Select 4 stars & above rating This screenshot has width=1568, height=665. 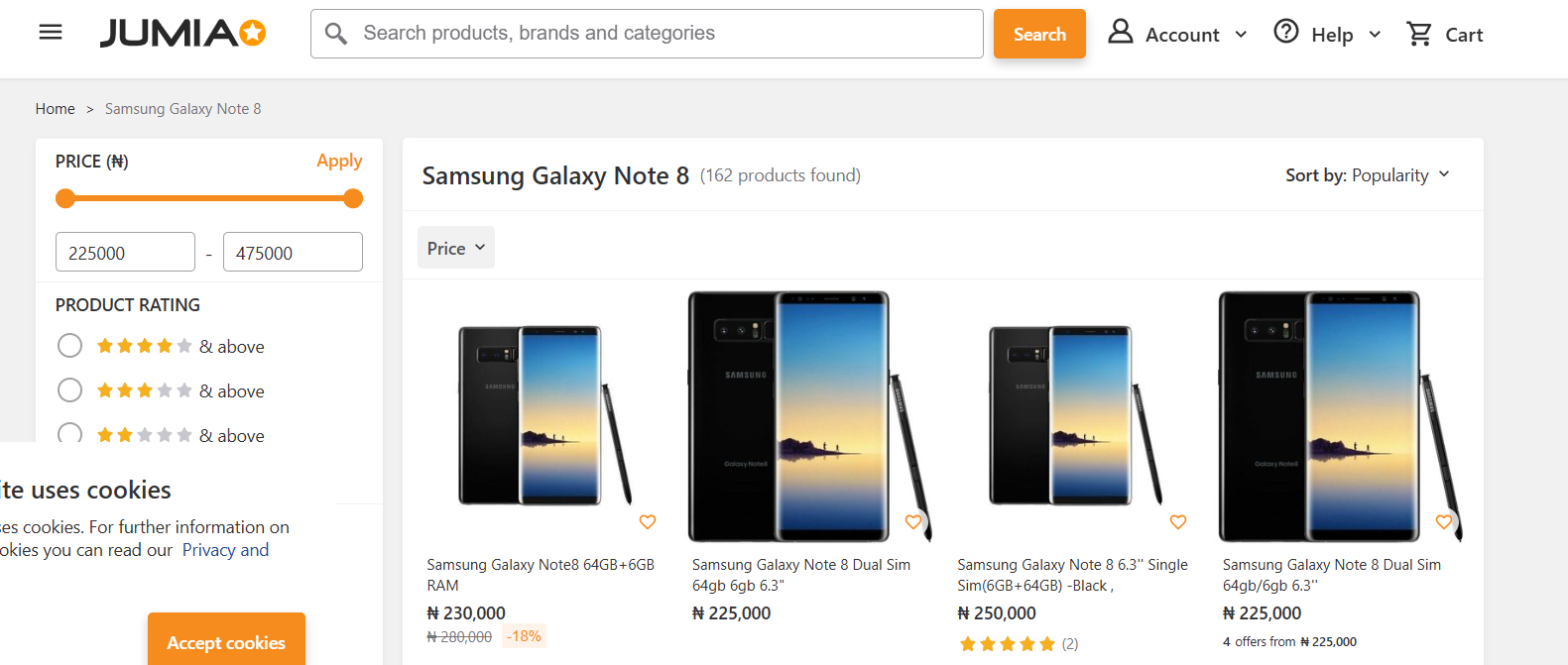69,346
